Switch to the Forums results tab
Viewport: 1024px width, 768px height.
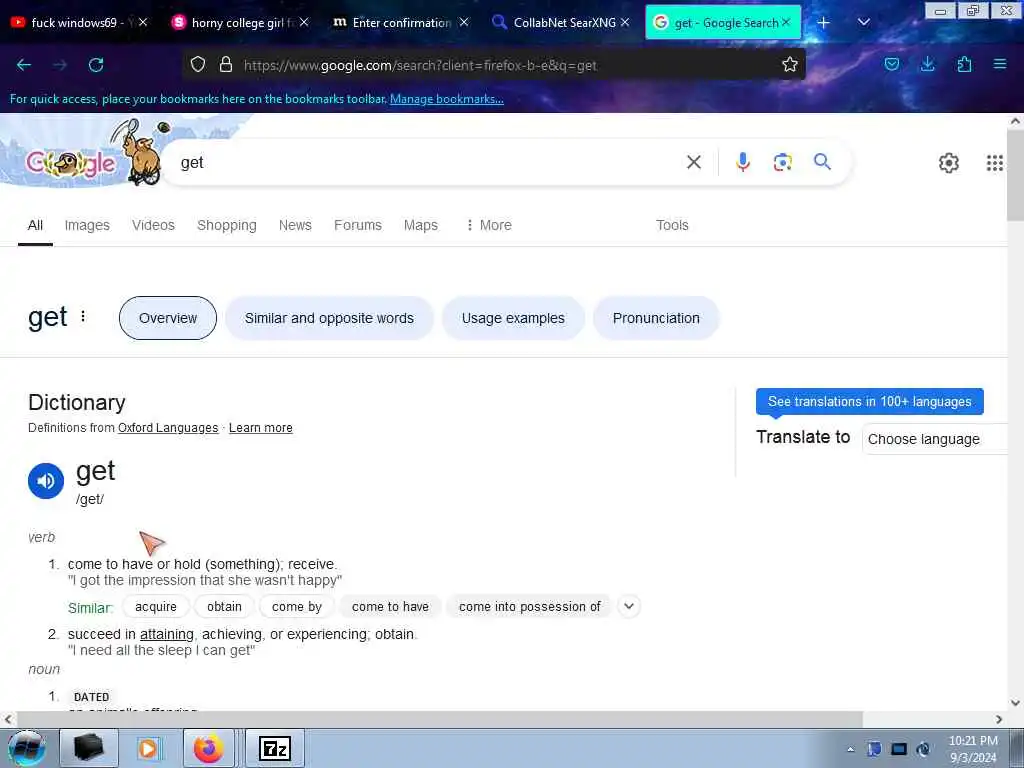(x=358, y=225)
